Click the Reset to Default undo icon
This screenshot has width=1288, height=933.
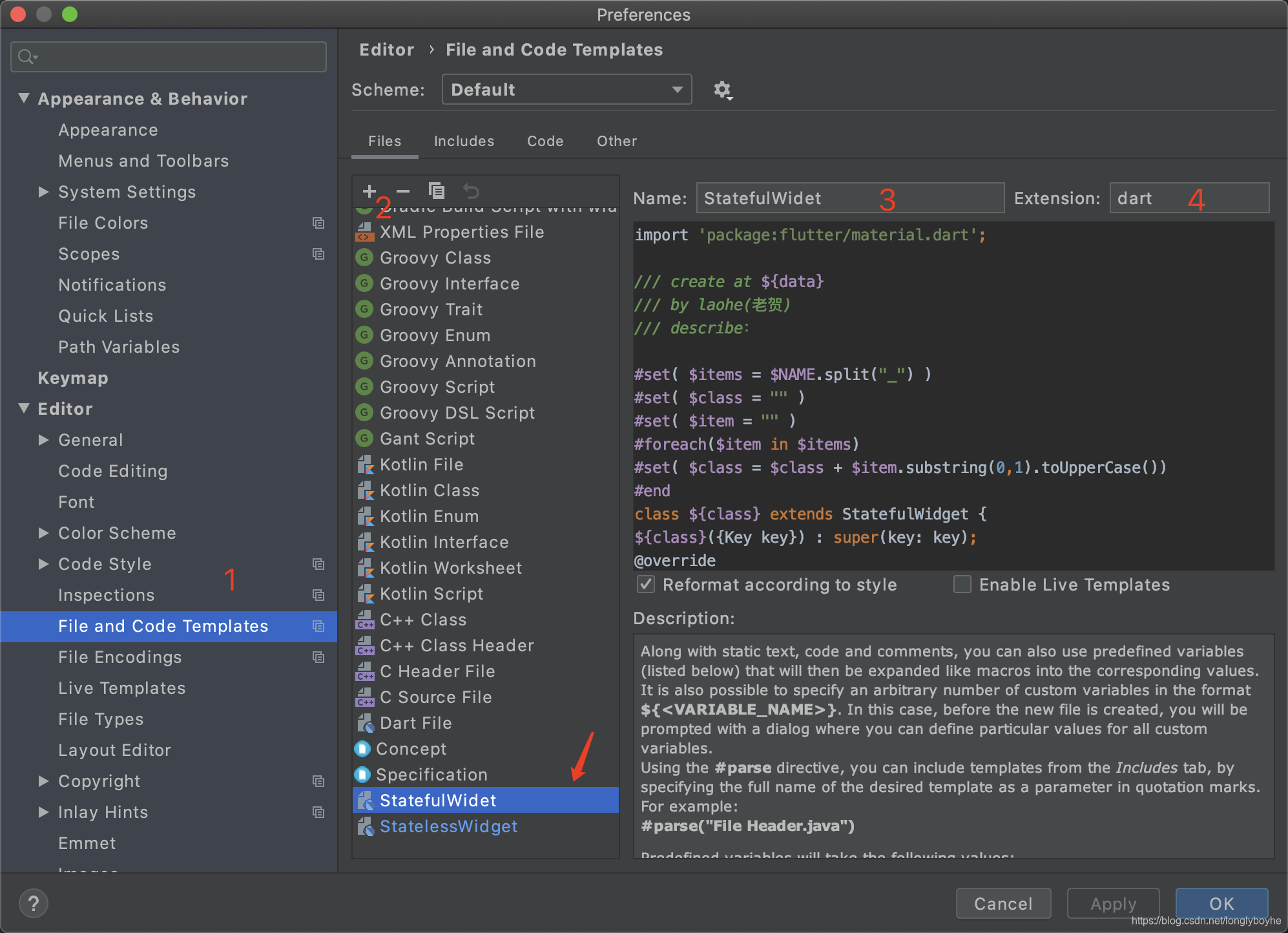coord(471,191)
